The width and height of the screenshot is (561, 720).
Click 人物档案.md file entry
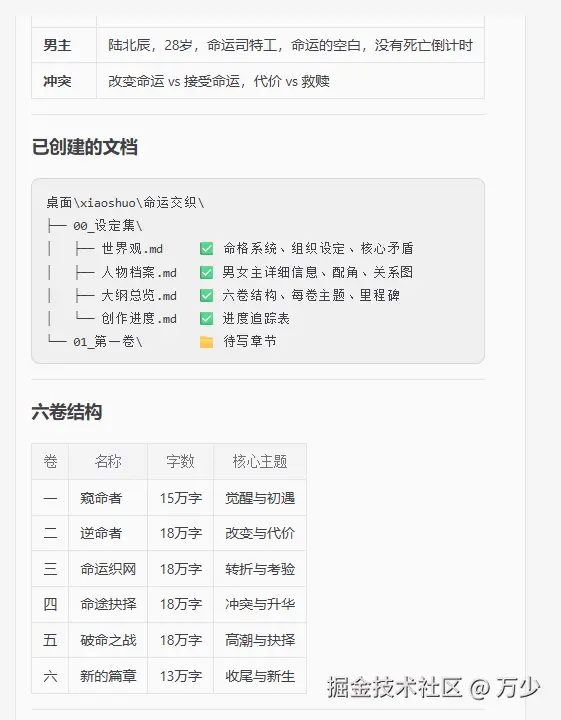(x=139, y=272)
